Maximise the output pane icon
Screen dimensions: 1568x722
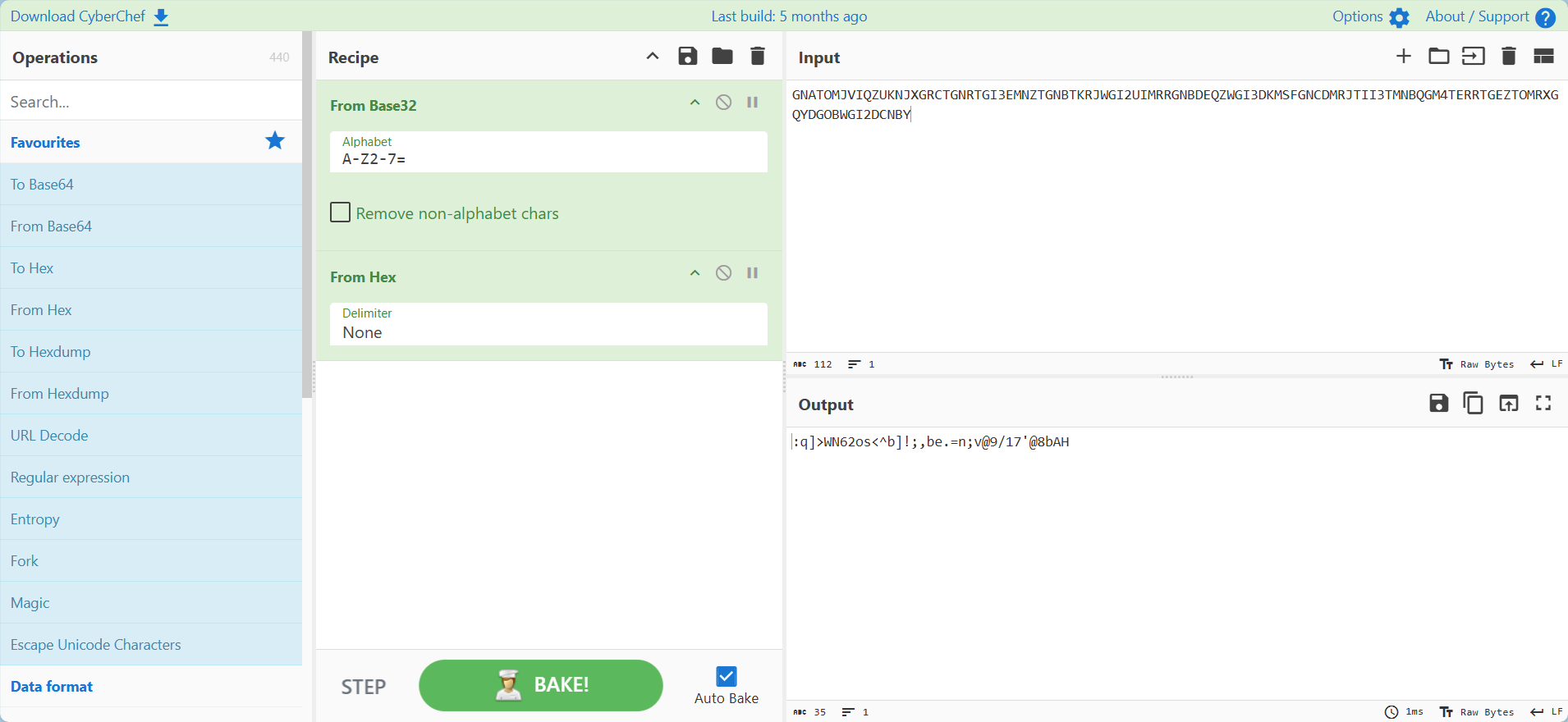click(1543, 403)
